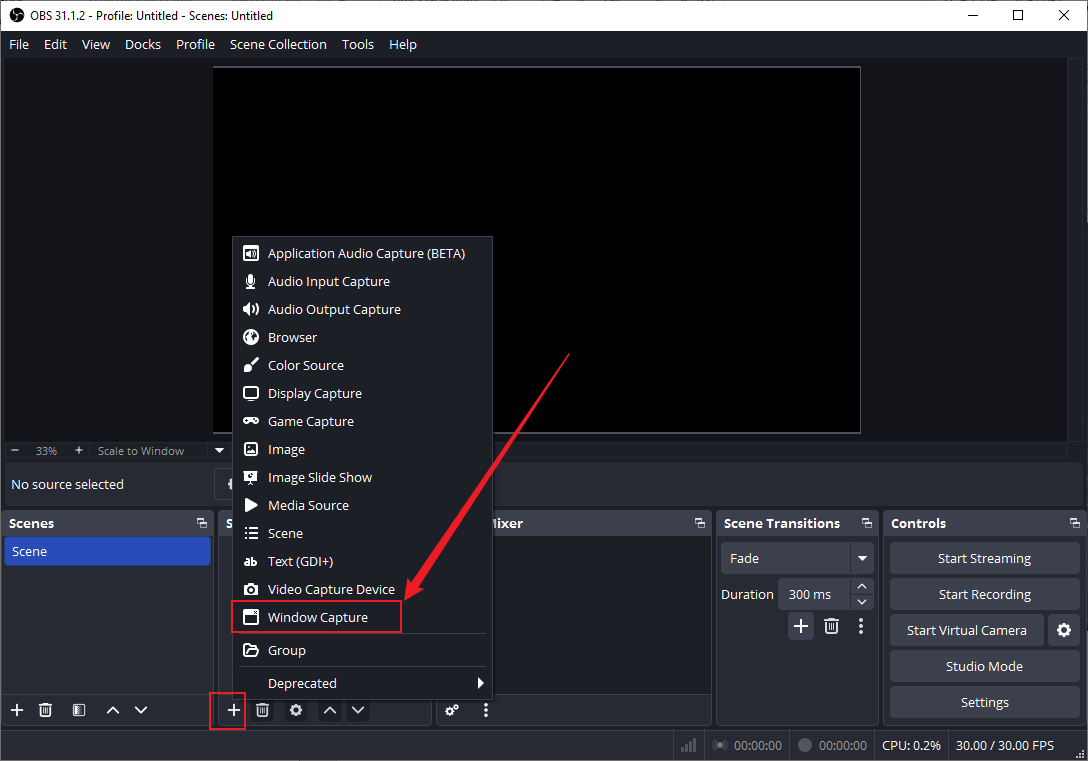Click Start Recording
Viewport: 1088px width, 761px height.
983,594
